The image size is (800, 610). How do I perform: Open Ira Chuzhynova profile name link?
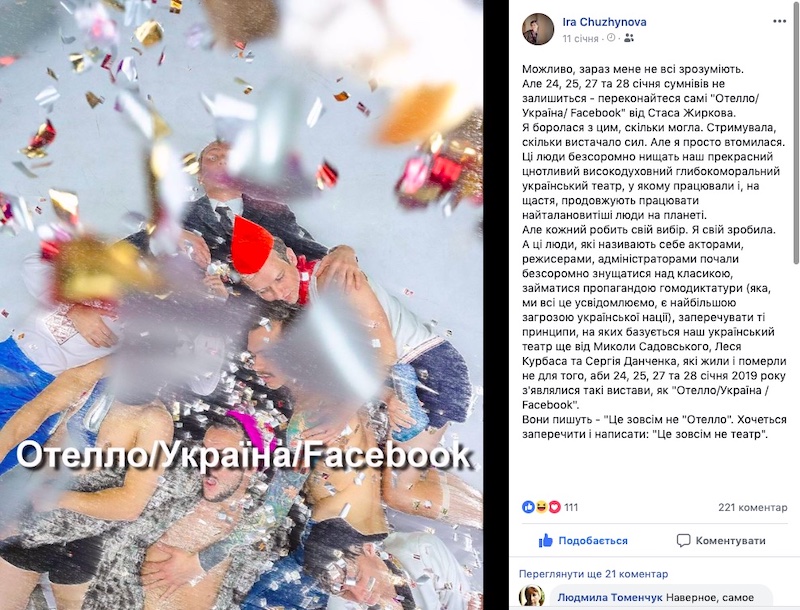(x=605, y=22)
